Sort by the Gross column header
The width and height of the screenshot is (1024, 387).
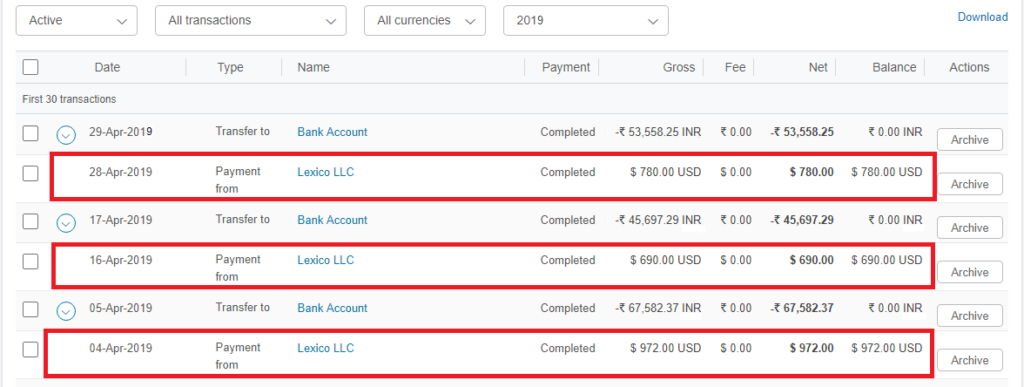click(x=679, y=67)
